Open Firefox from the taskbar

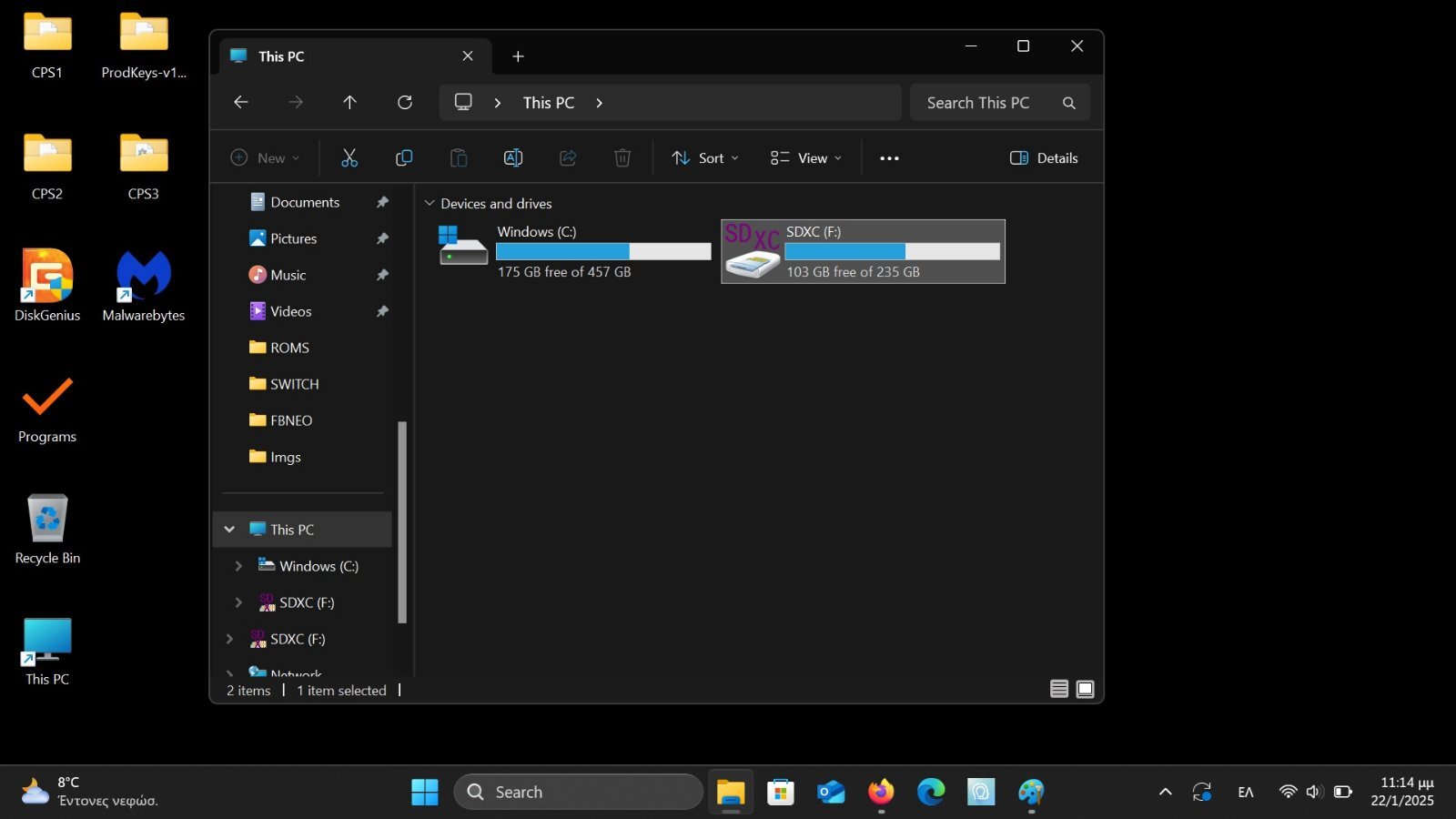(x=880, y=792)
